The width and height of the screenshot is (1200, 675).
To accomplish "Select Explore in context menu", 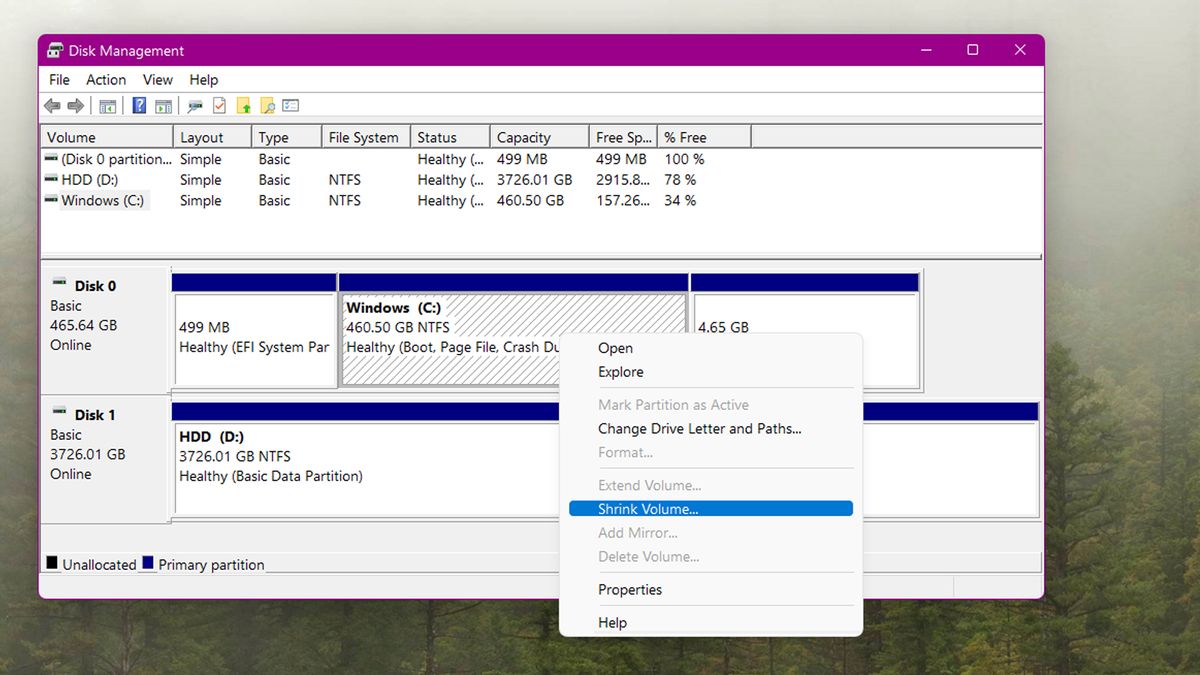I will (711, 372).
